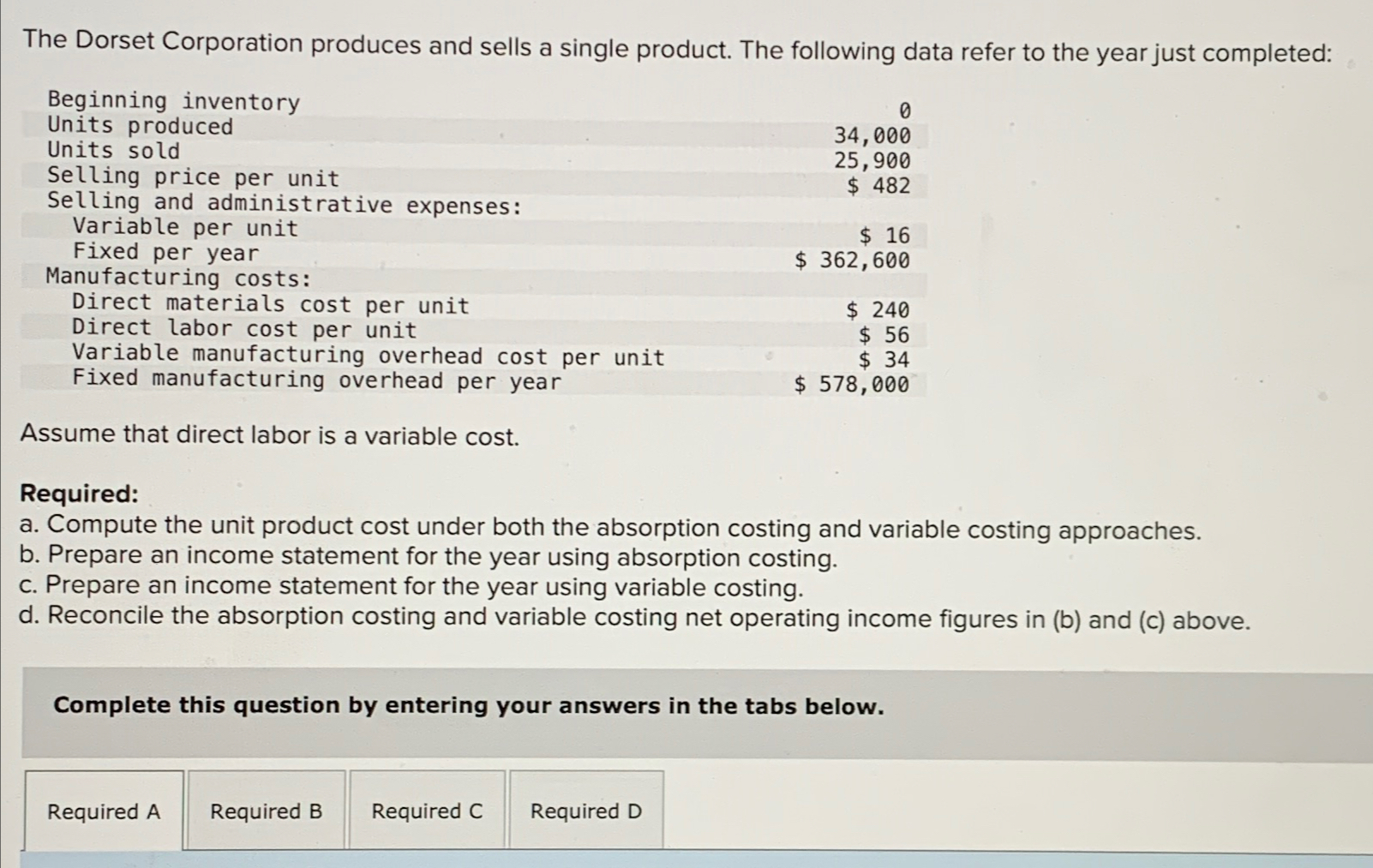
Task: Select the Required: section heading
Action: (x=77, y=494)
